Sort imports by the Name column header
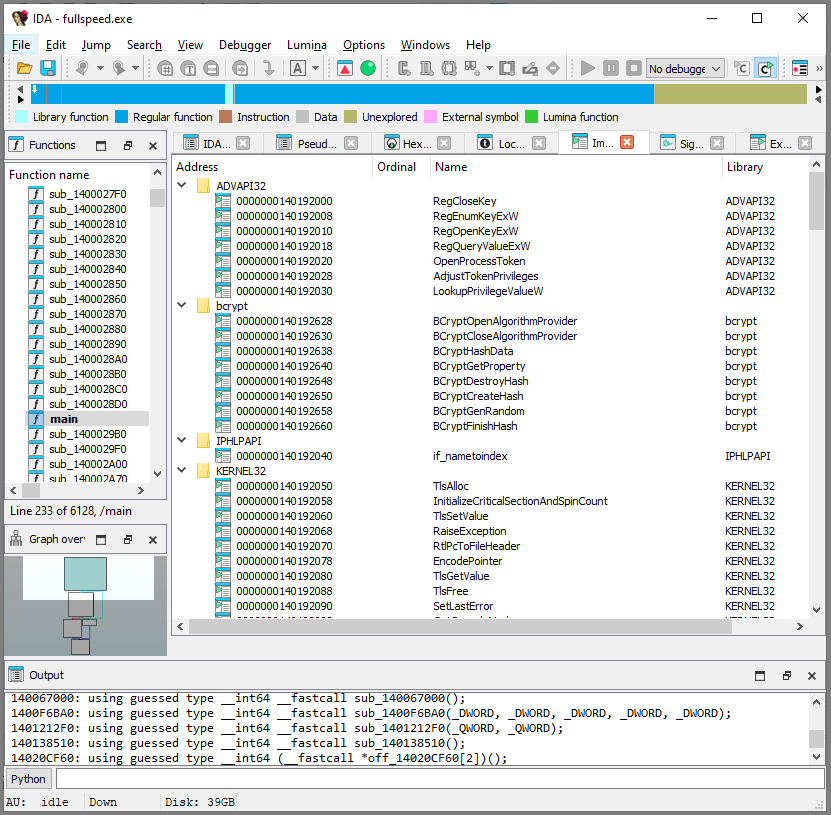The height and width of the screenshot is (815, 831). (x=452, y=167)
